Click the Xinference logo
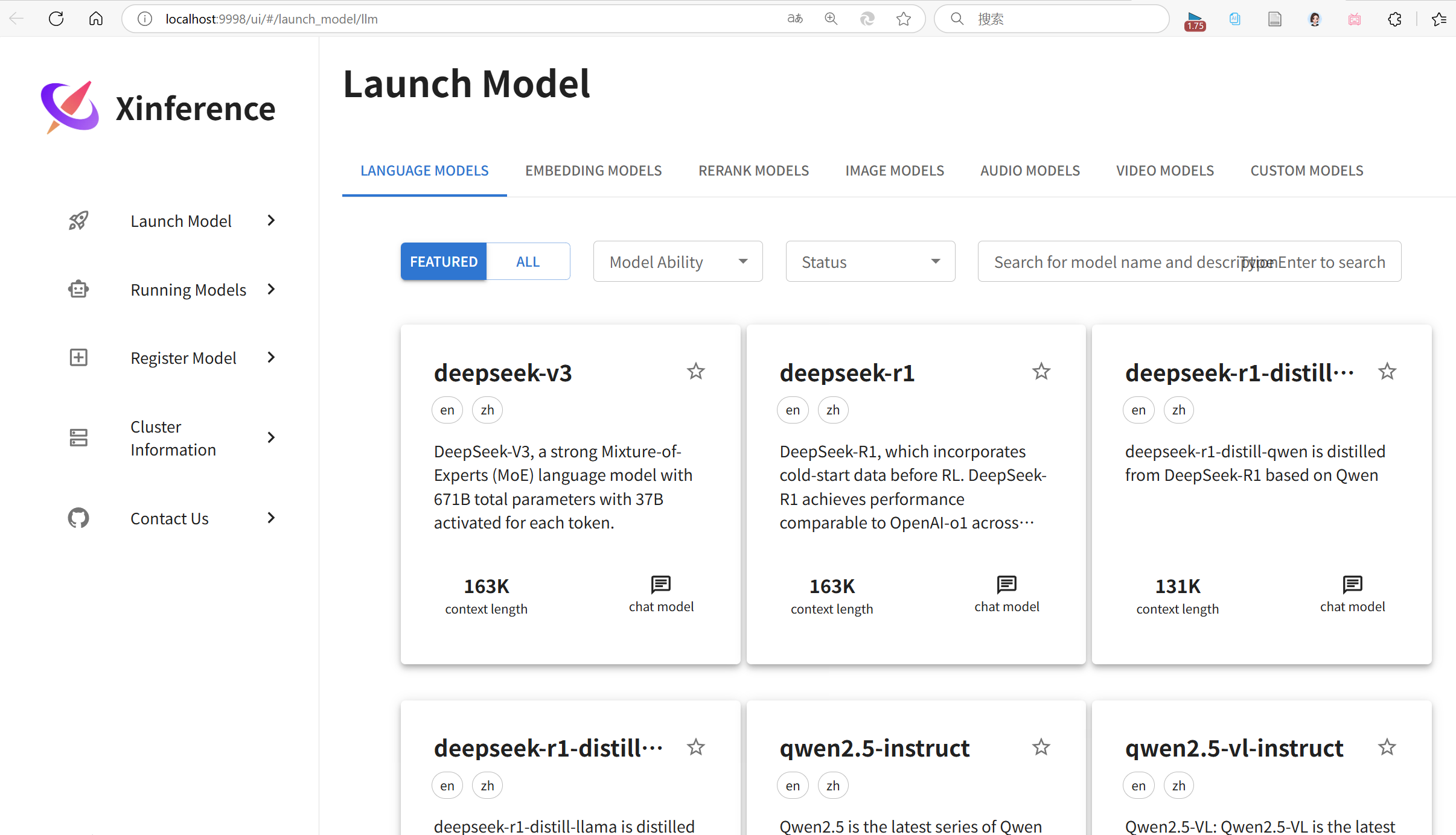This screenshot has height=835, width=1456. (70, 107)
